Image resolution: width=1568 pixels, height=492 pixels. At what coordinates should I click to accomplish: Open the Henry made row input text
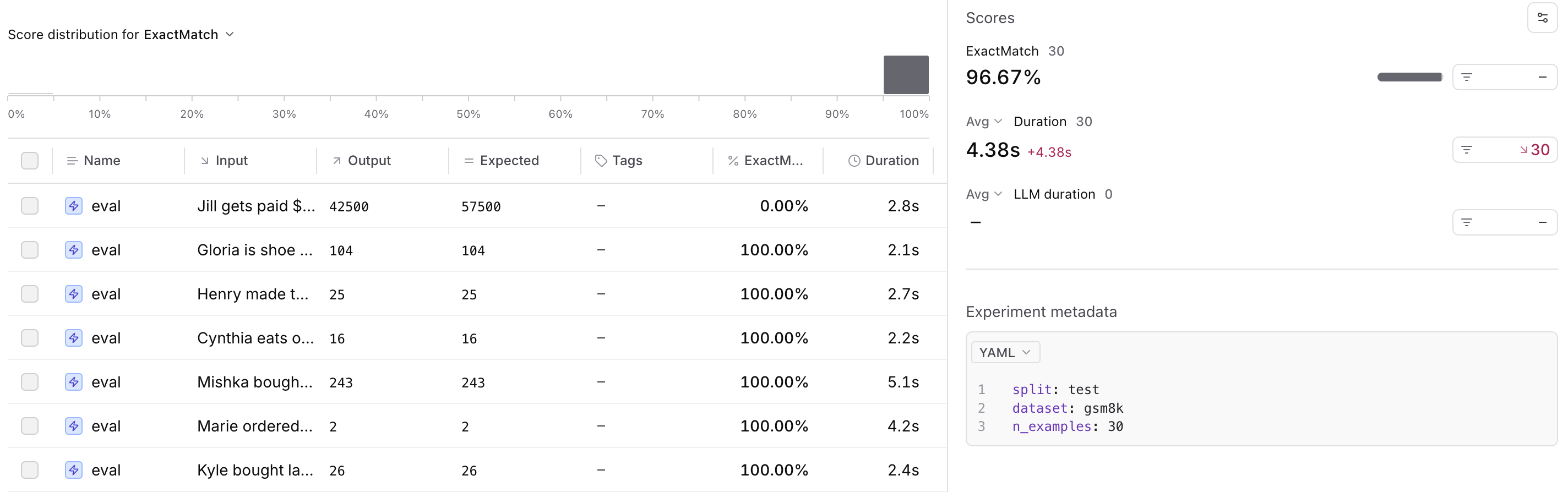pyautogui.click(x=253, y=294)
